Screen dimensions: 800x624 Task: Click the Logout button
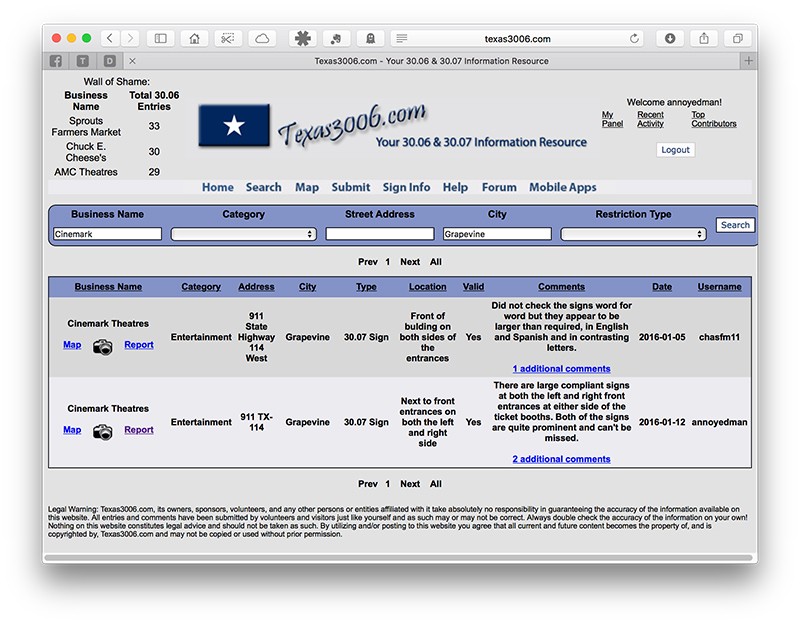pyautogui.click(x=676, y=150)
